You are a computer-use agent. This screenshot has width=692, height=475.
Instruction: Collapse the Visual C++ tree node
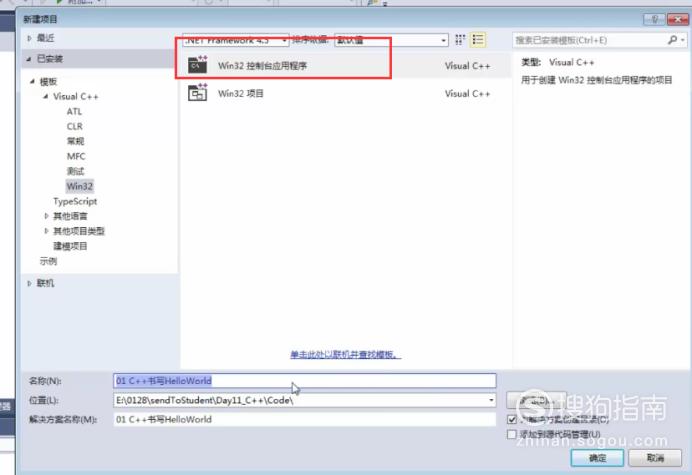coord(46,96)
